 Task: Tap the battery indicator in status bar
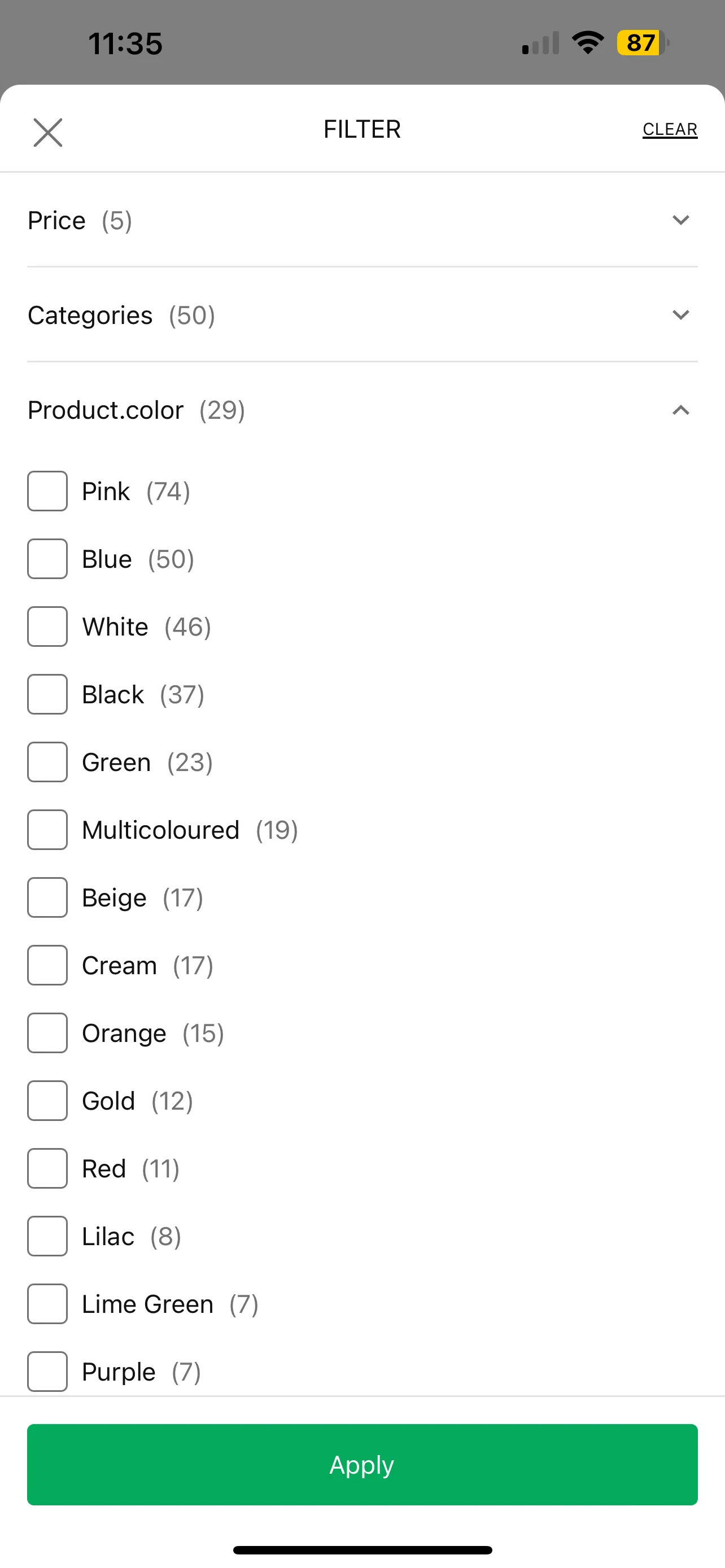(x=643, y=43)
